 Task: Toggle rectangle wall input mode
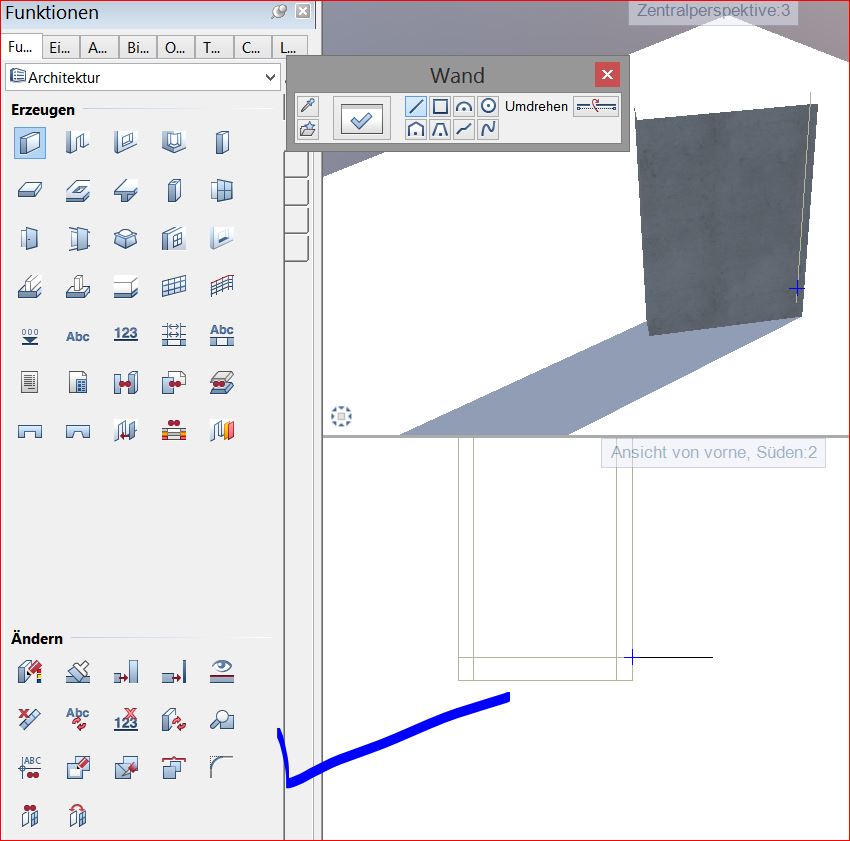[440, 106]
